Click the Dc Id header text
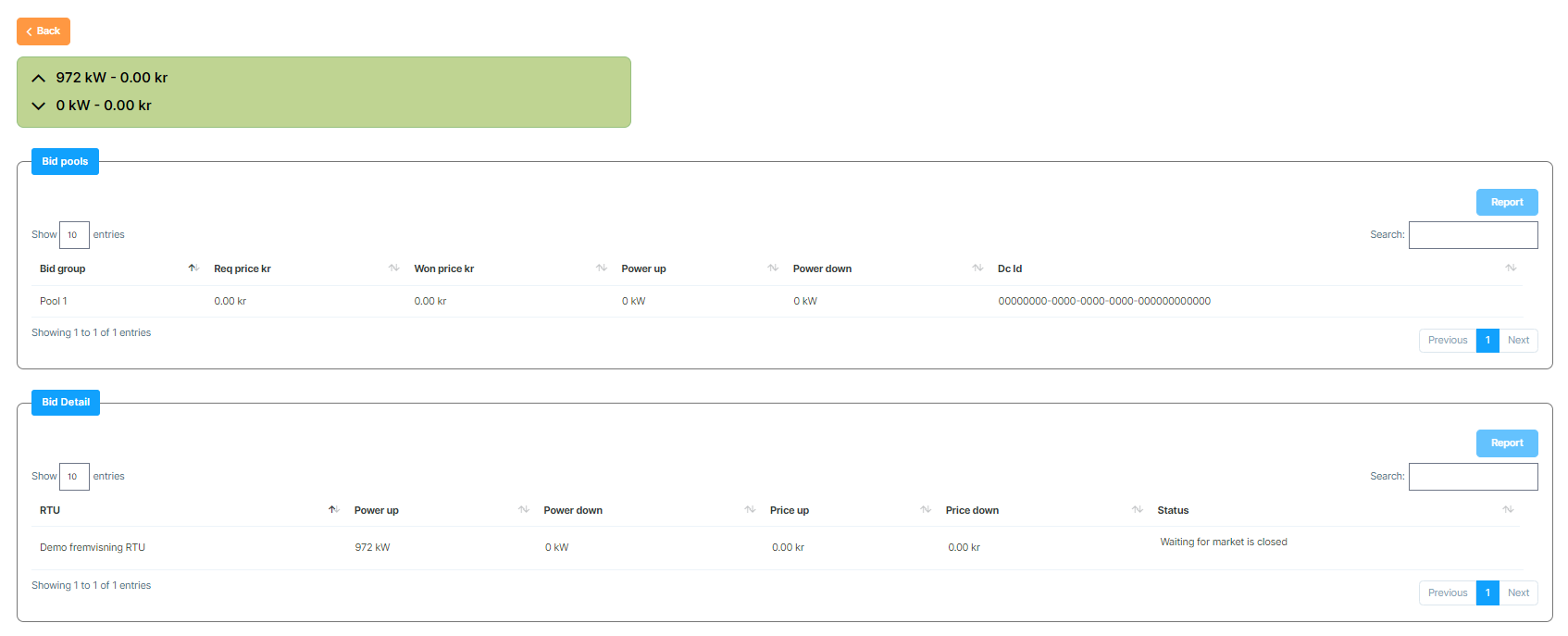The image size is (1568, 636). tap(1010, 269)
